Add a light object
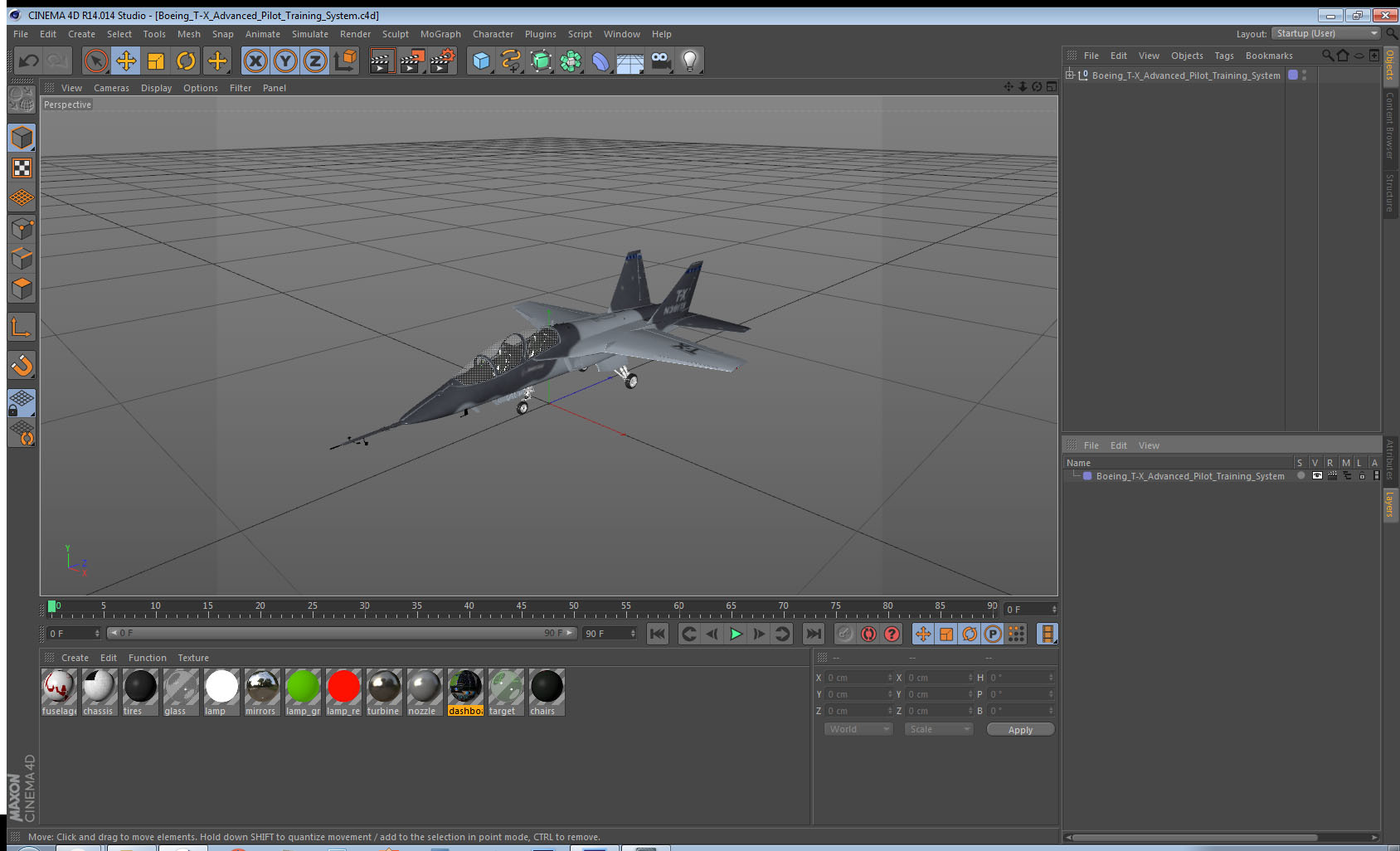 (x=690, y=61)
